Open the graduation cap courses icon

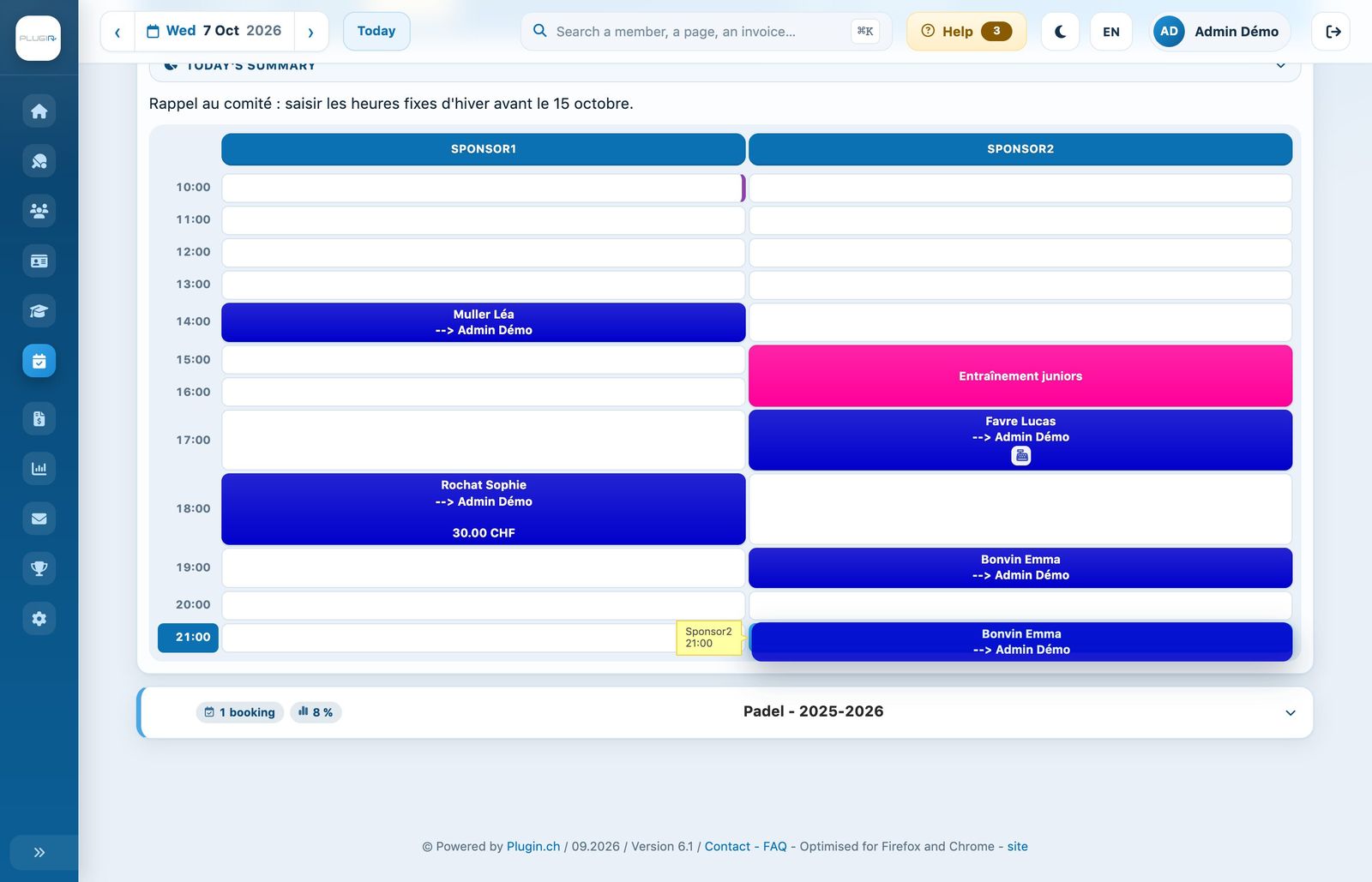pos(39,311)
